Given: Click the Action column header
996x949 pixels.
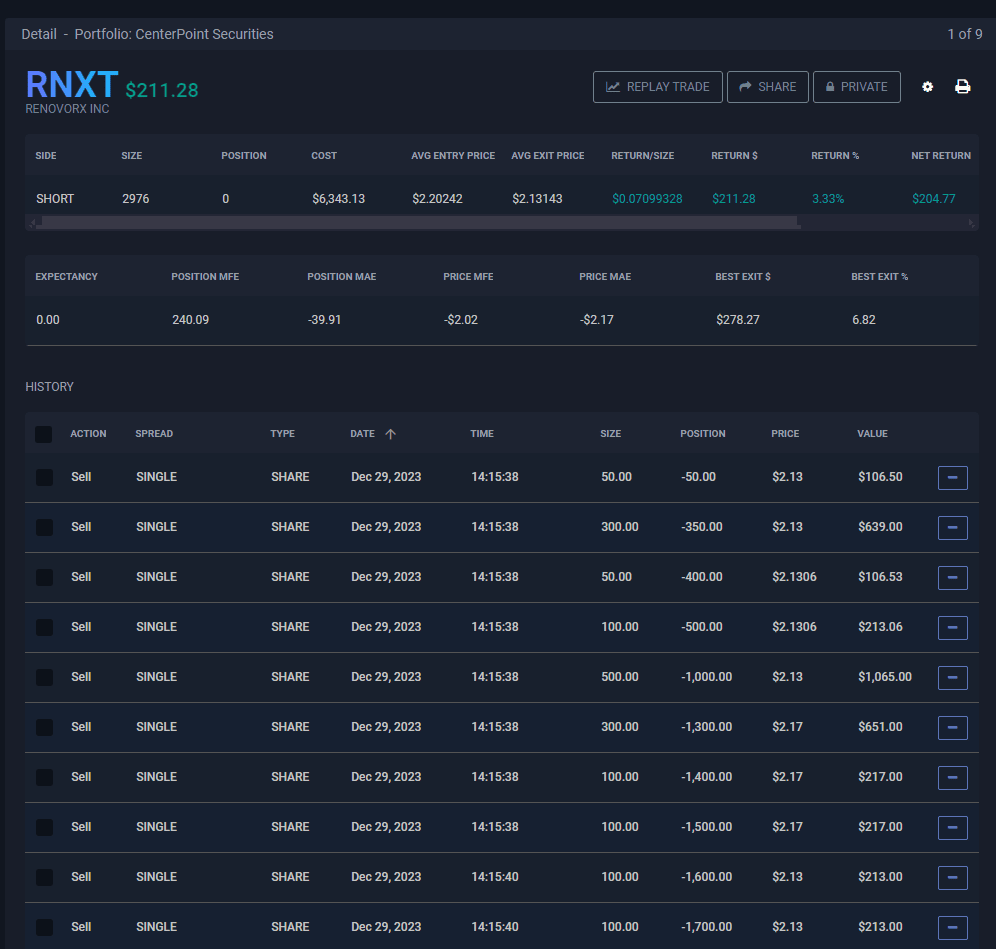Looking at the screenshot, I should click(x=88, y=434).
